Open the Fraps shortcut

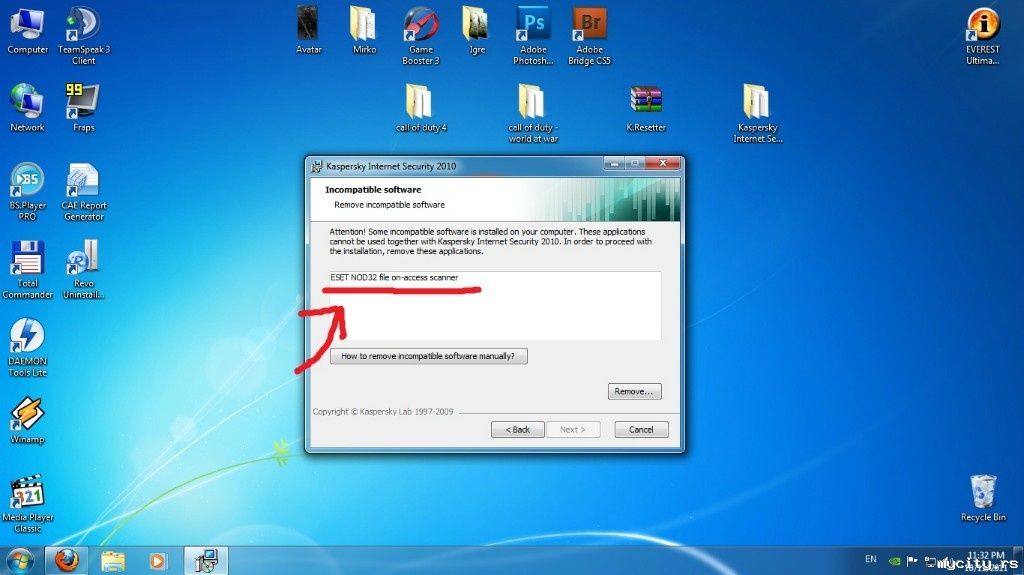[83, 108]
